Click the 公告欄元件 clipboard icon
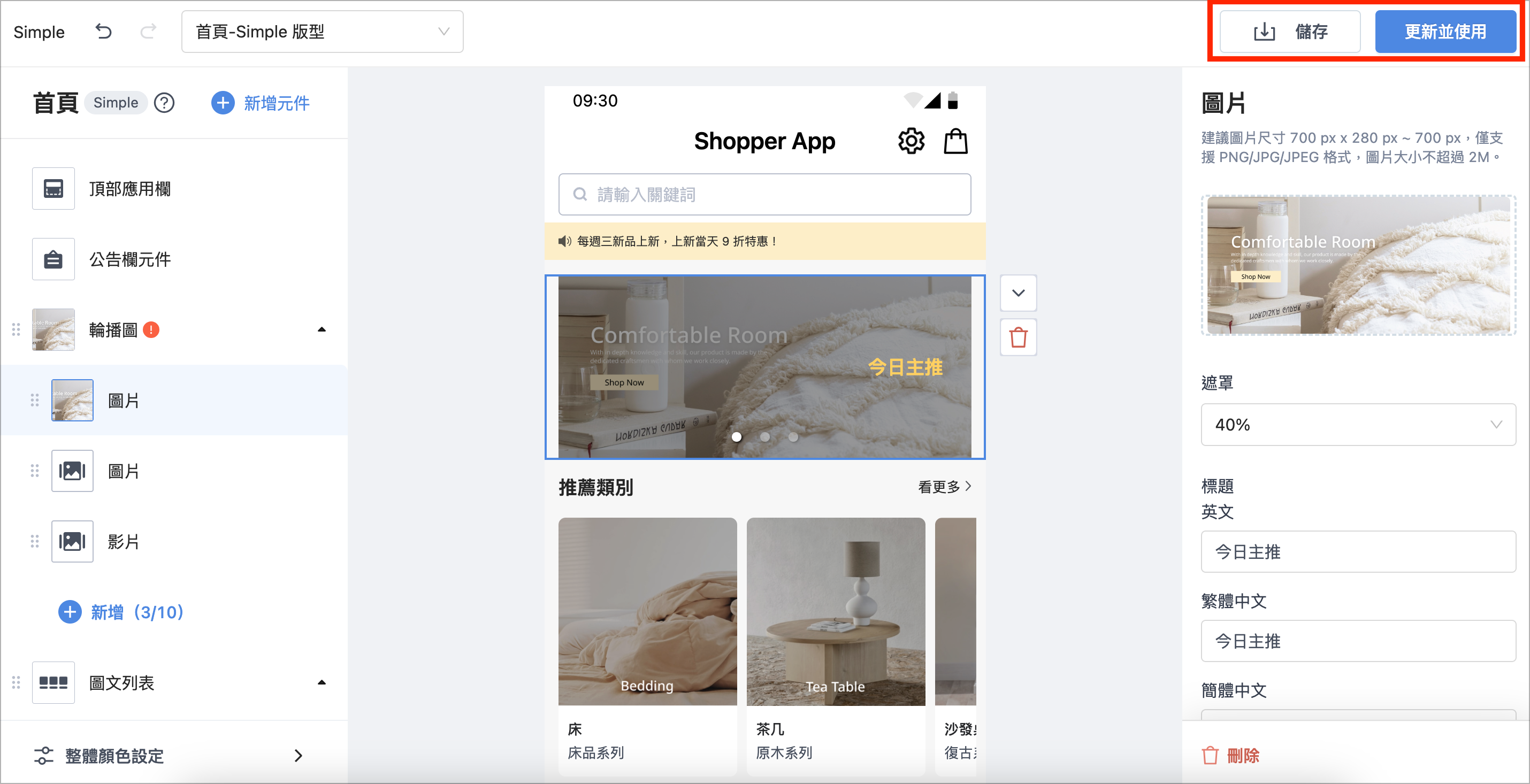Viewport: 1530px width, 784px height. point(53,259)
